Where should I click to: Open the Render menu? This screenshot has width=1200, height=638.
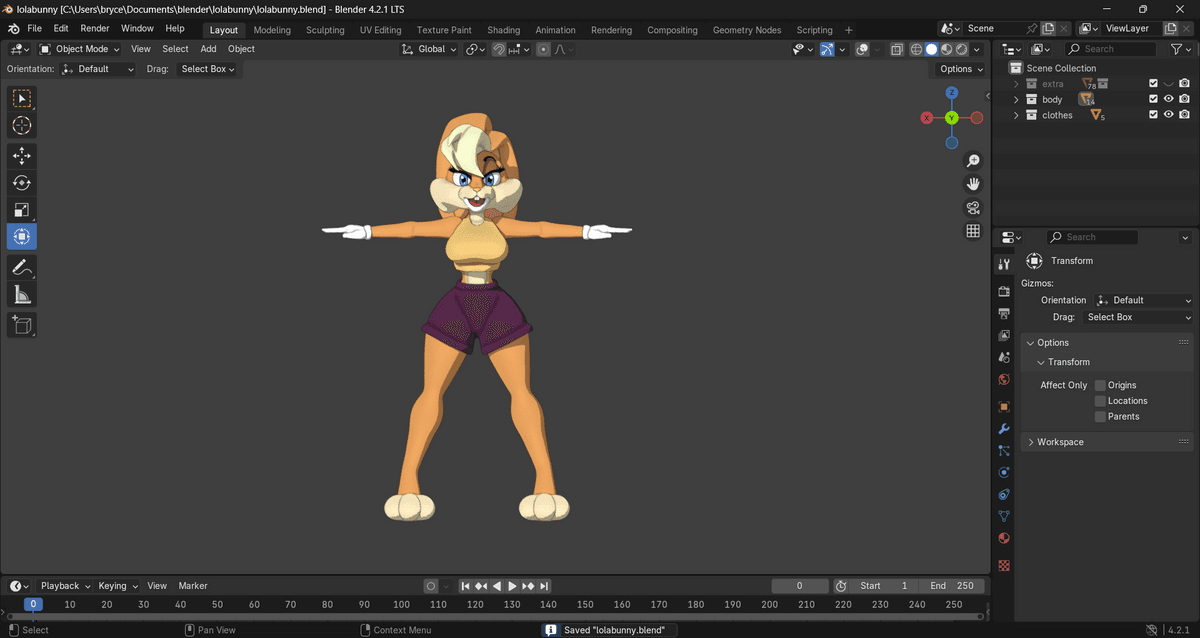point(95,29)
